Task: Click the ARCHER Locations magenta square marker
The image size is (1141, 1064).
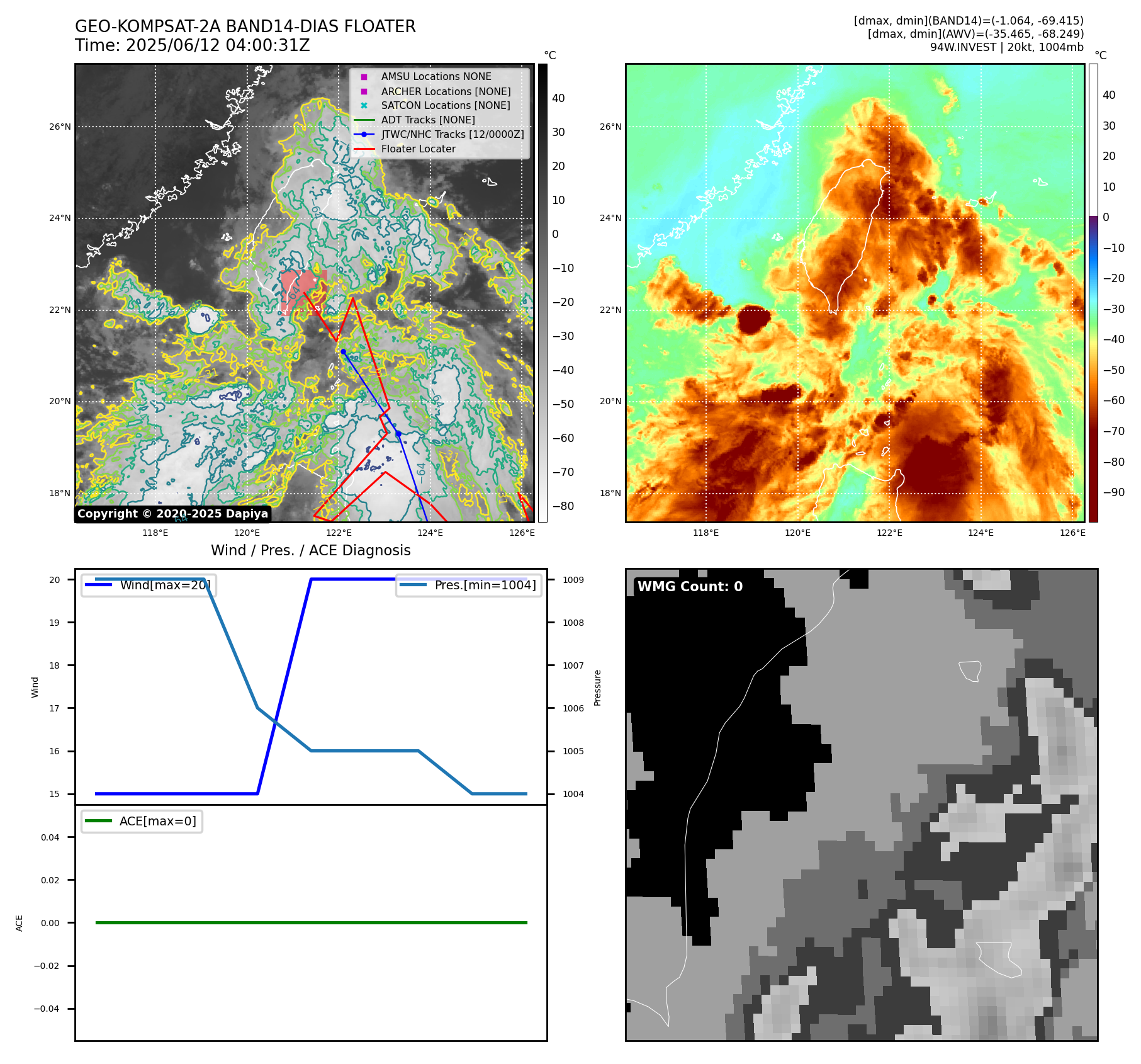Action: (x=364, y=91)
